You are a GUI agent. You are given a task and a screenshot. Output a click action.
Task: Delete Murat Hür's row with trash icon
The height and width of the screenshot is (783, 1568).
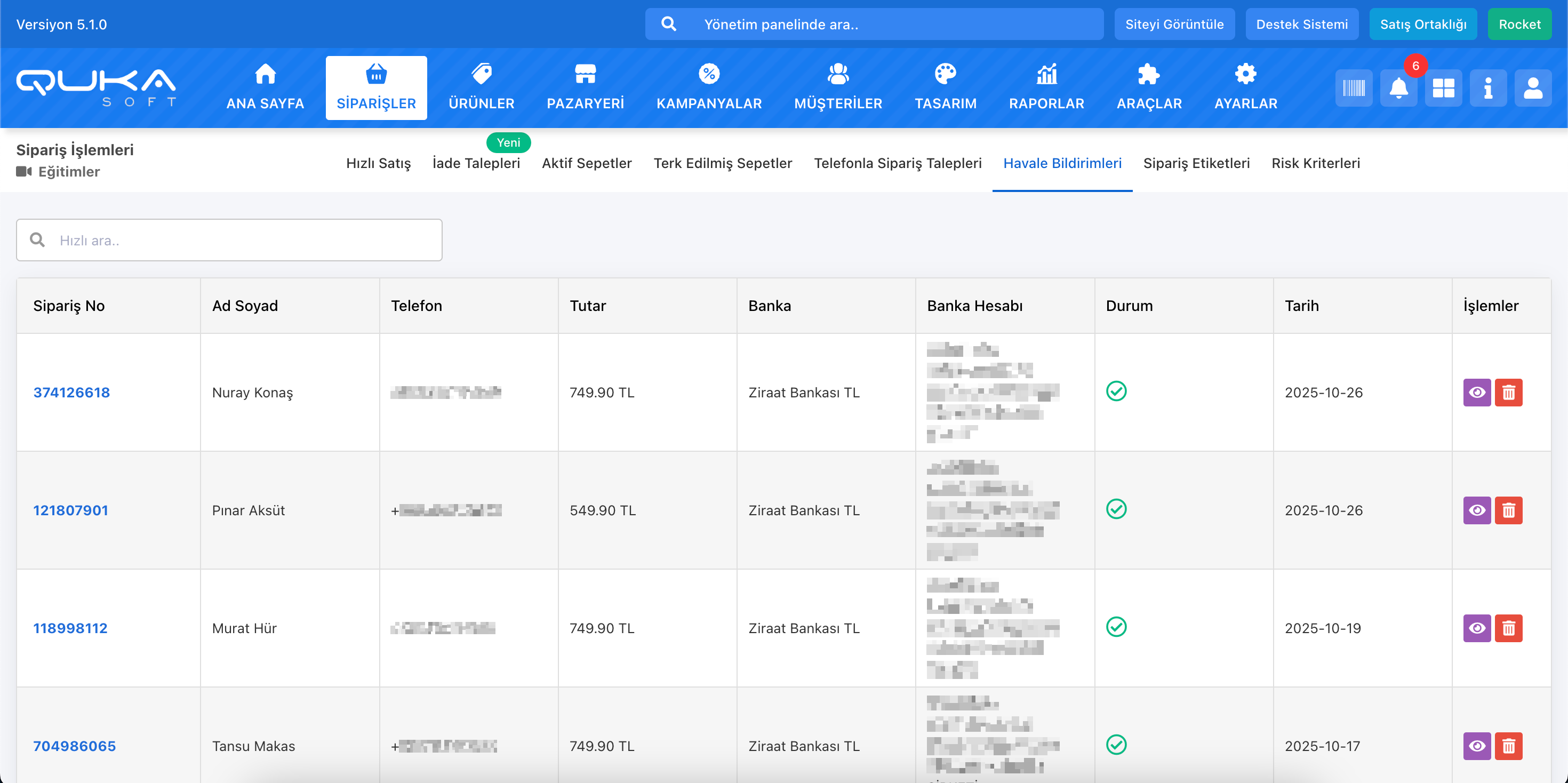(x=1508, y=628)
